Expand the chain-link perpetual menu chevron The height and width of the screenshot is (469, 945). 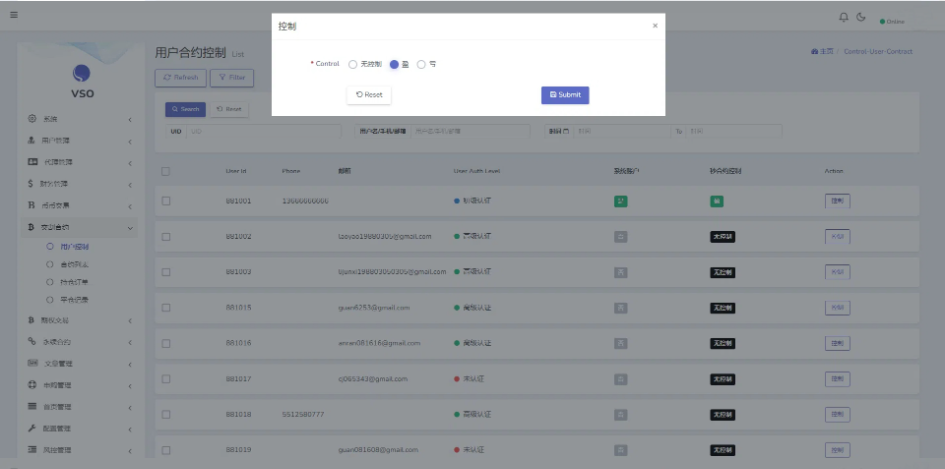click(x=130, y=342)
